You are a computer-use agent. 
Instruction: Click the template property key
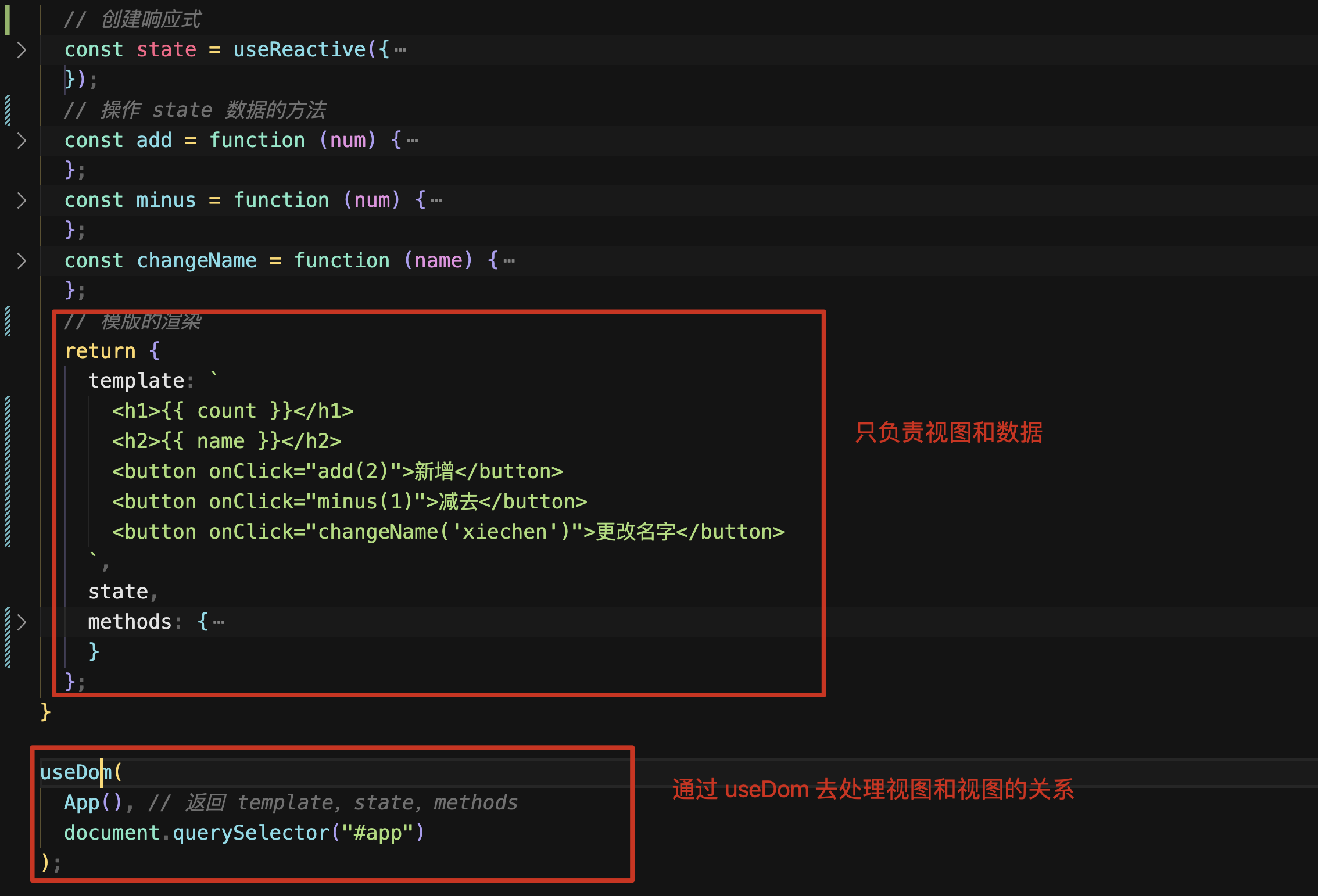click(136, 381)
